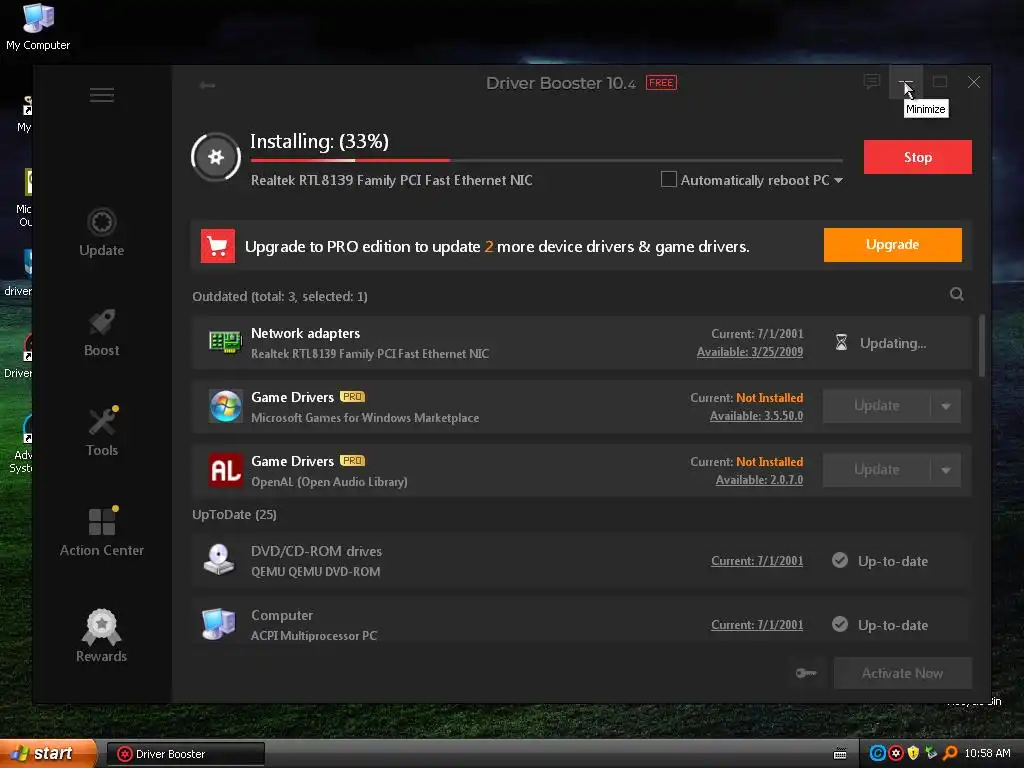The height and width of the screenshot is (768, 1024).
Task: Click 'Outdated (total: 3, selected: 1)' text
Action: [280, 296]
